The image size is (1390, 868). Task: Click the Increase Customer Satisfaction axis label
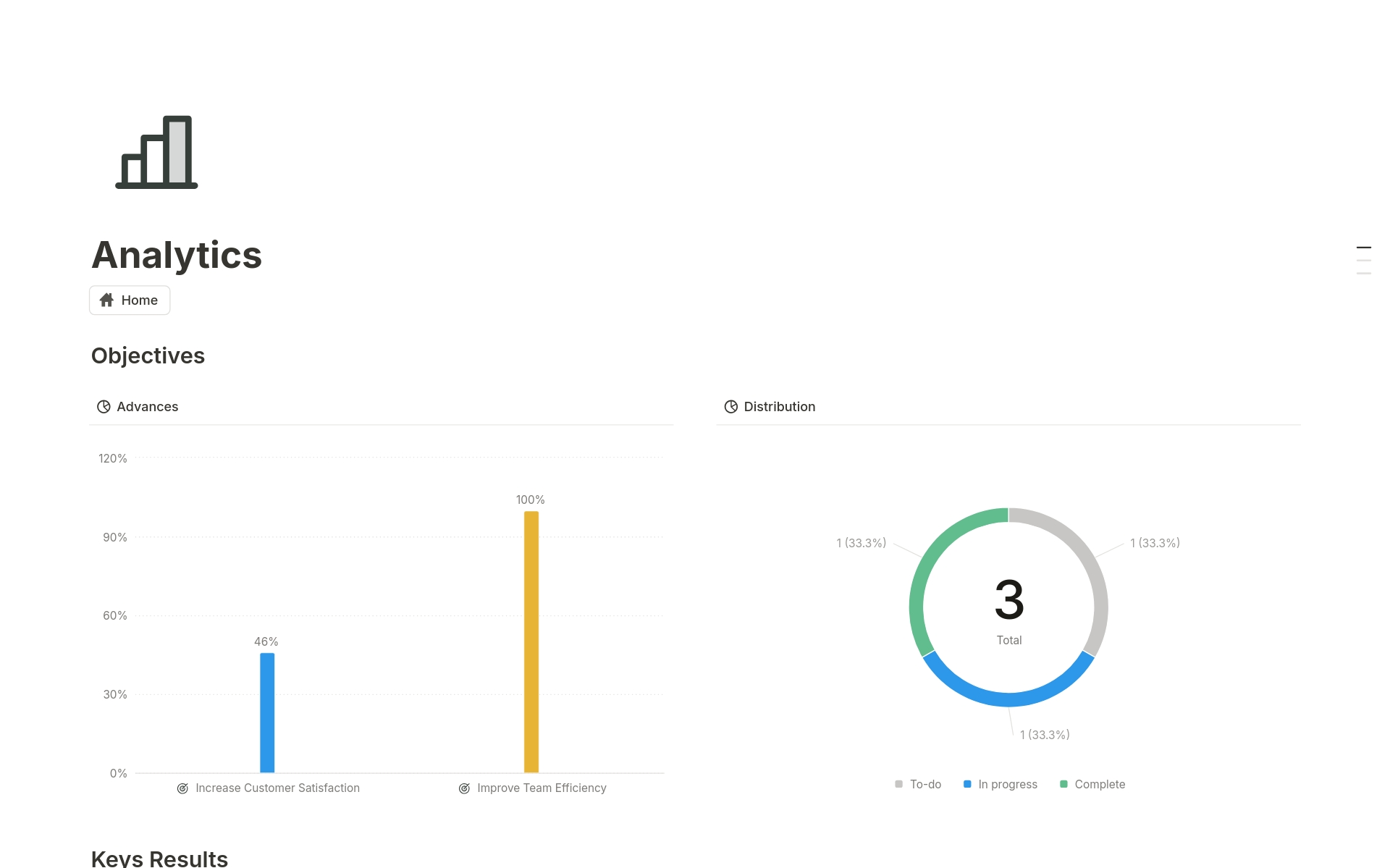[x=277, y=788]
